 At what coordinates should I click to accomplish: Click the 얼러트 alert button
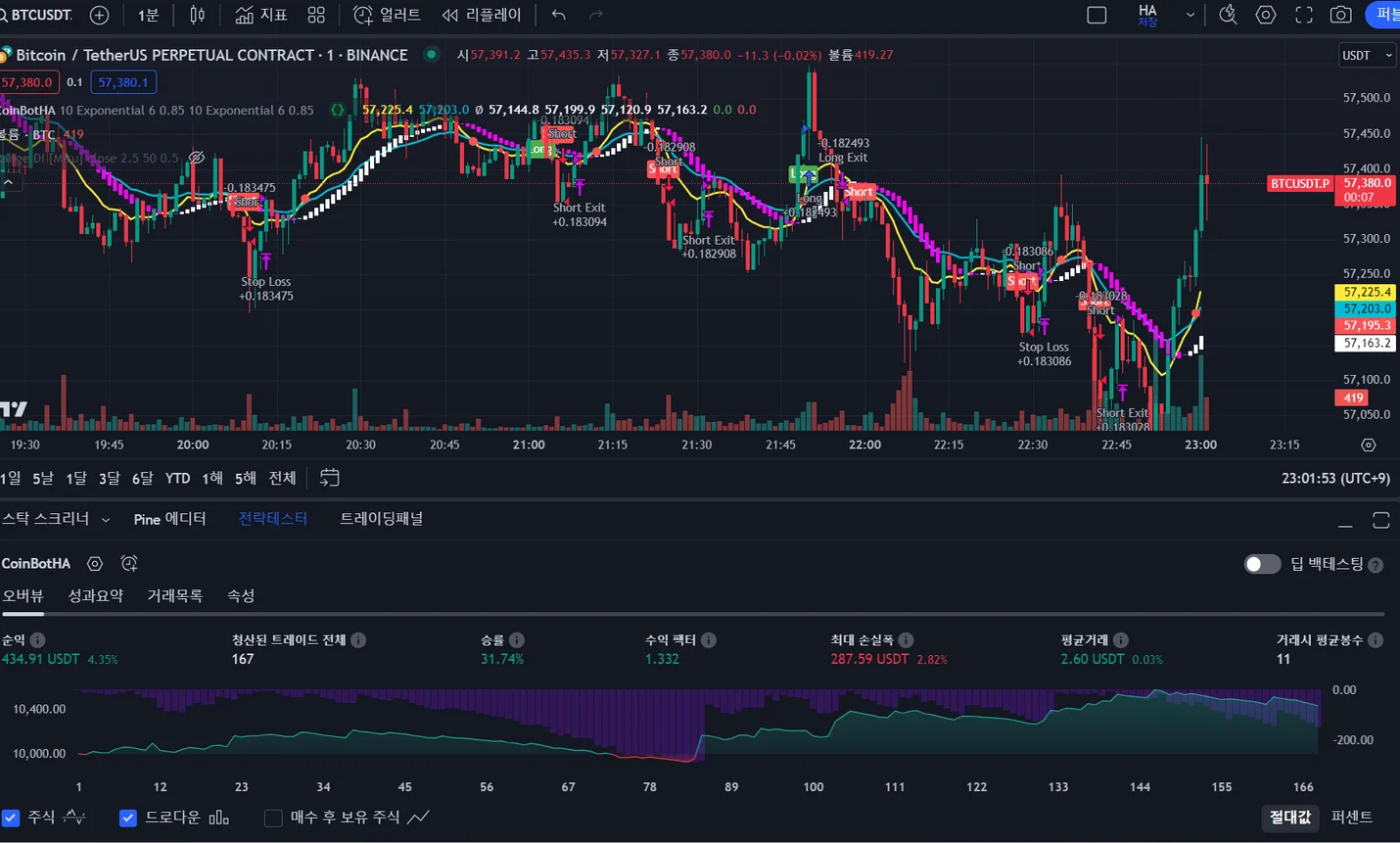pos(387,15)
